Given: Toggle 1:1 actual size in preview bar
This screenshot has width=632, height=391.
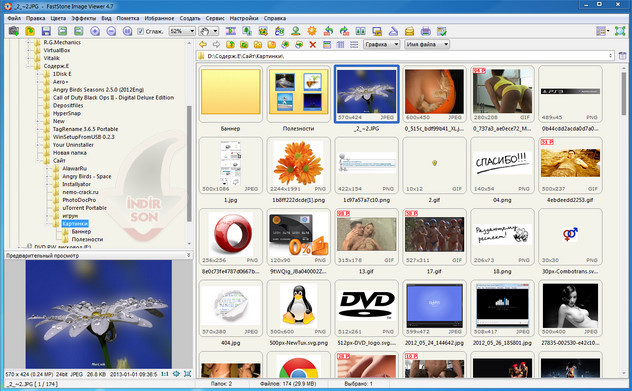Looking at the screenshot, I should point(164,374).
